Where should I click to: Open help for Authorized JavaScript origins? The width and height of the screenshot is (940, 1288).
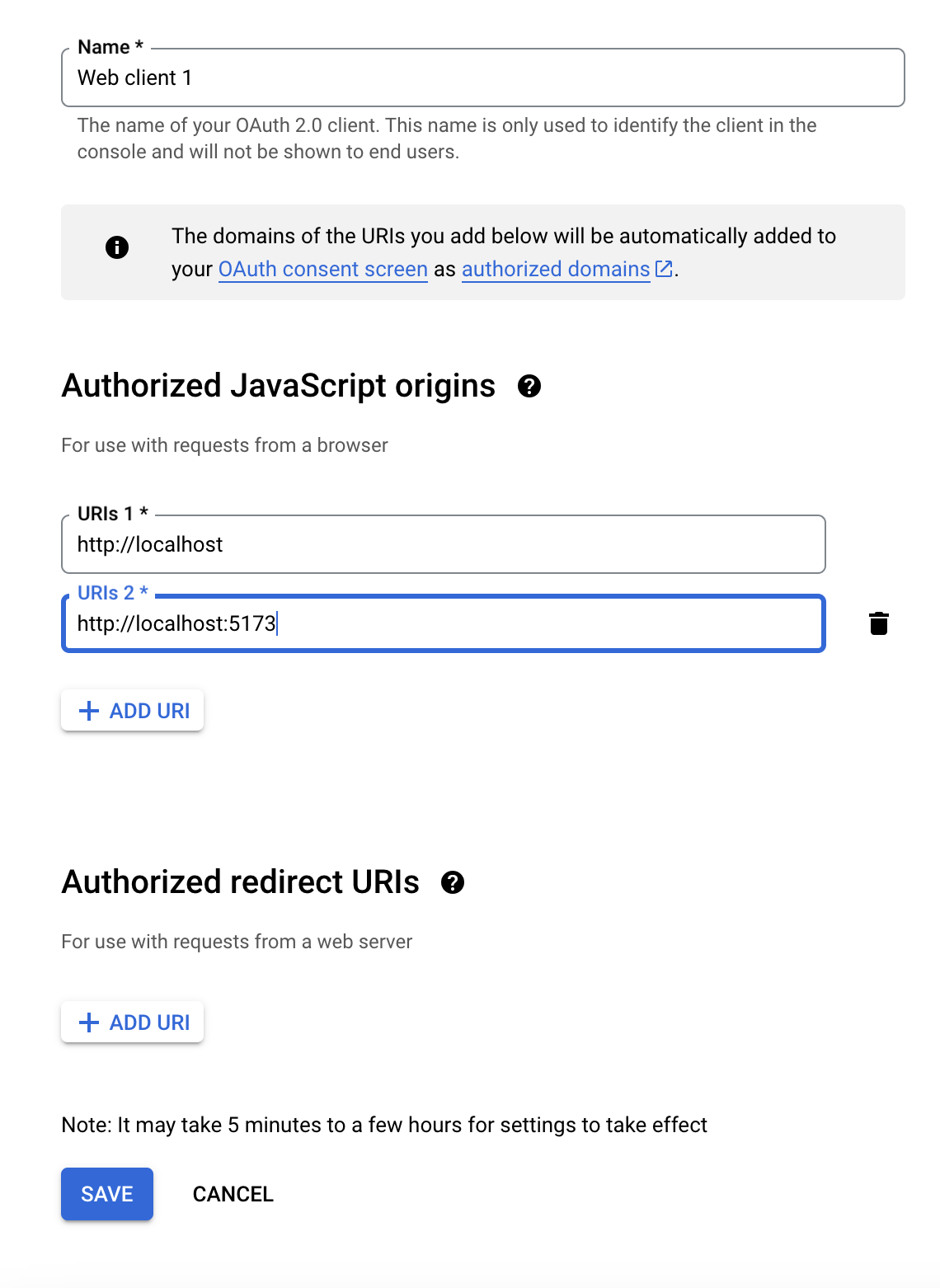point(529,385)
